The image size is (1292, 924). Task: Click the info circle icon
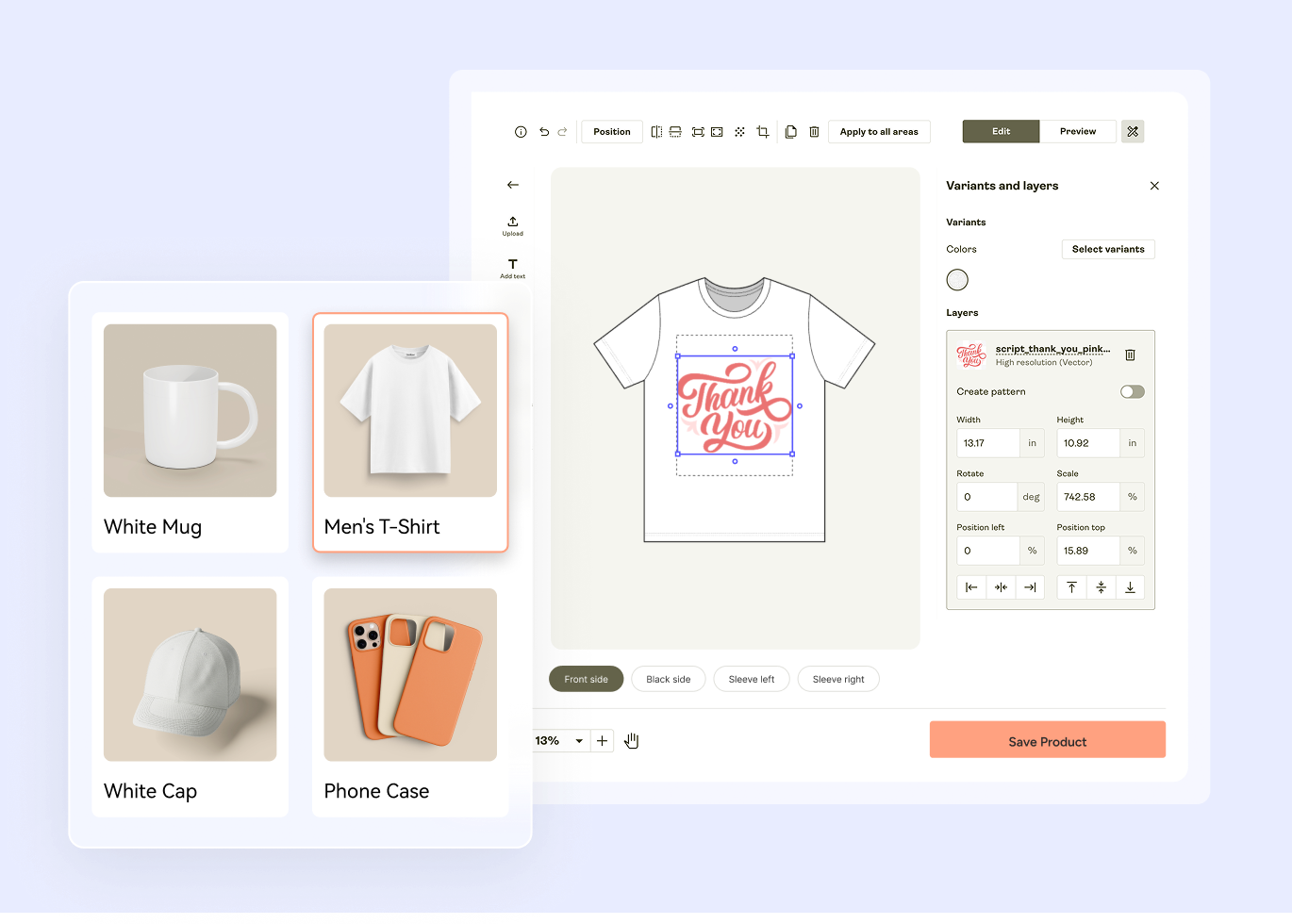[x=521, y=132]
